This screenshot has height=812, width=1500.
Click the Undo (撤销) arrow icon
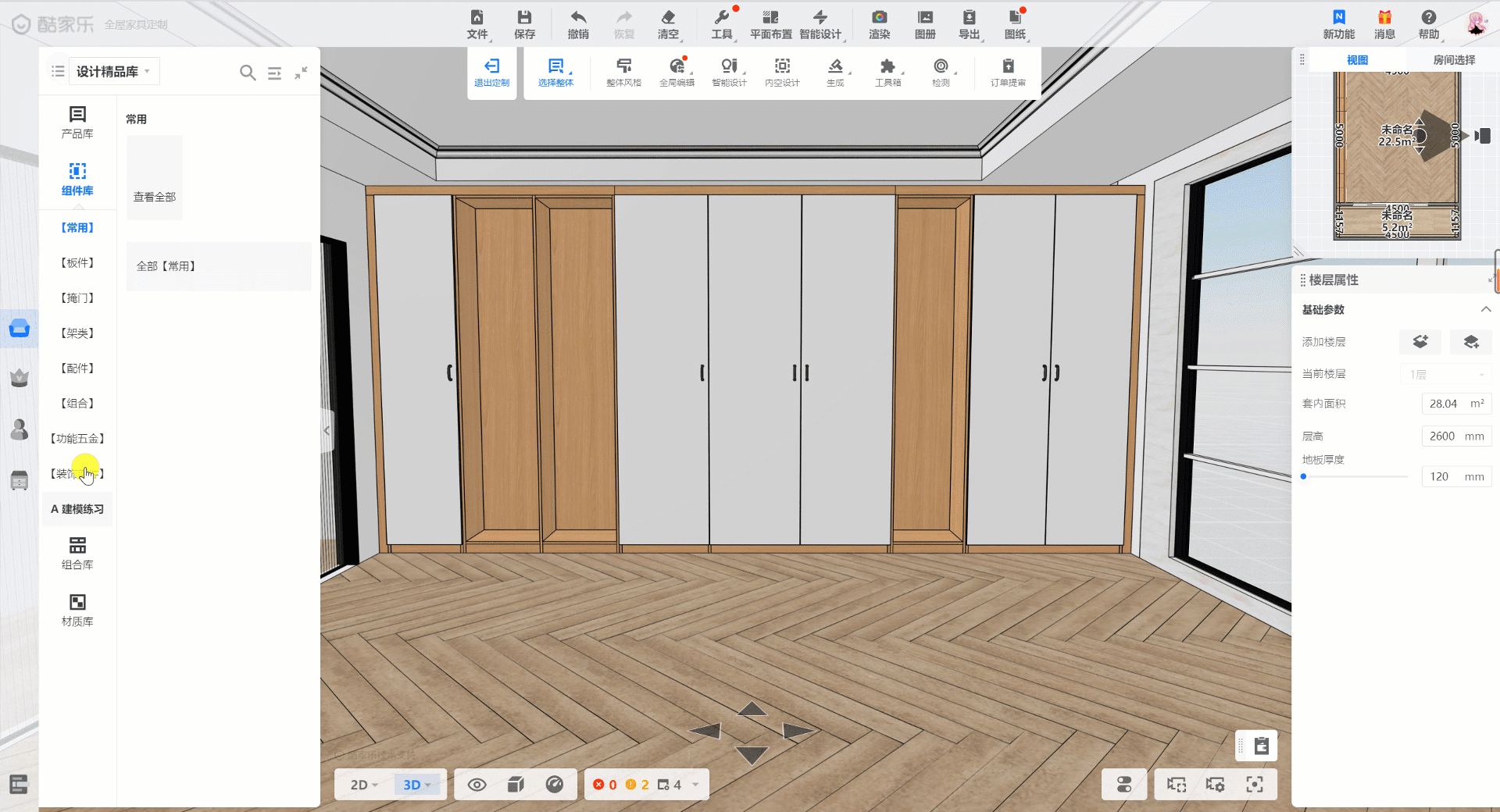578,18
